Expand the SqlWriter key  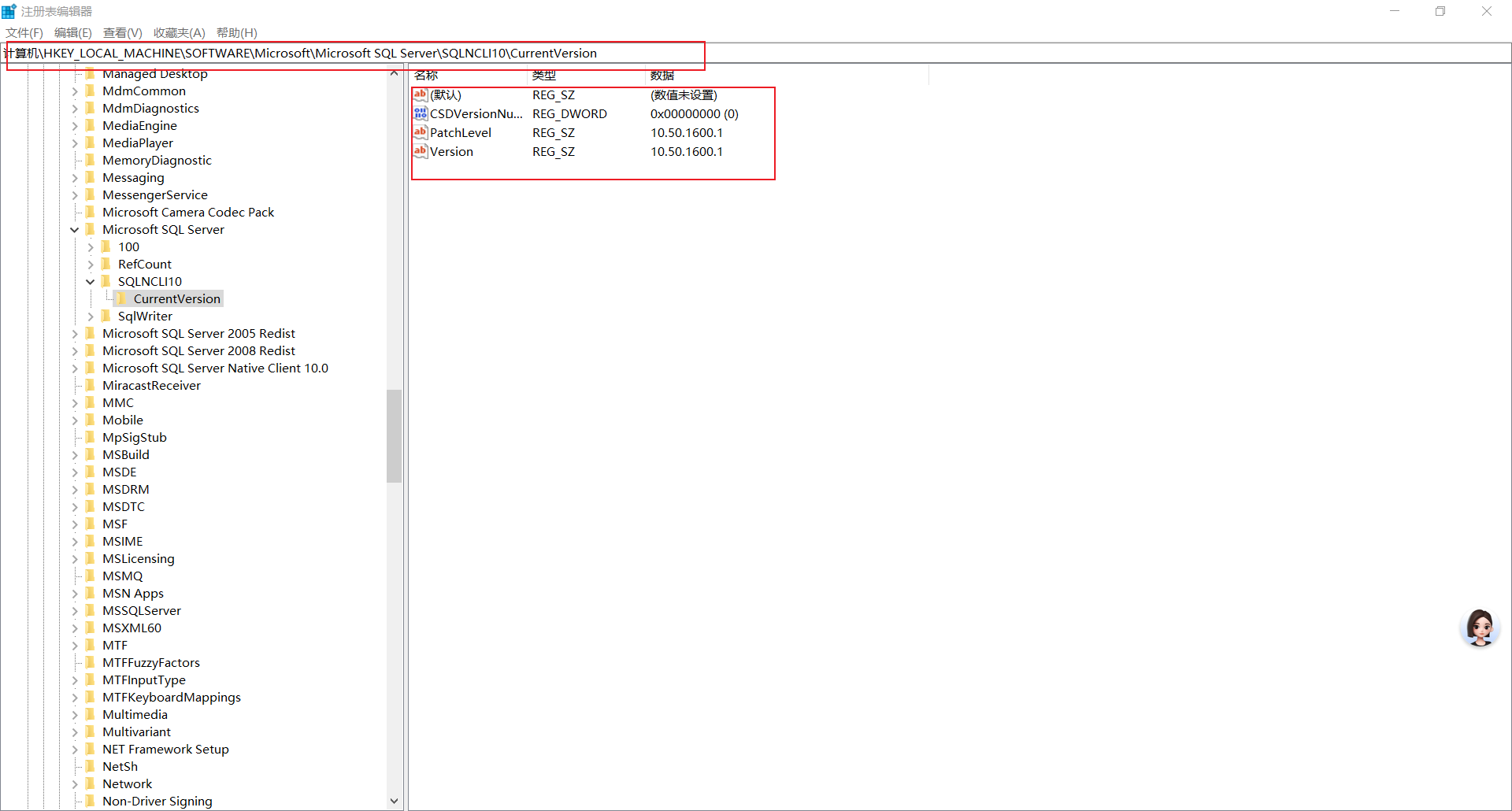pos(91,317)
